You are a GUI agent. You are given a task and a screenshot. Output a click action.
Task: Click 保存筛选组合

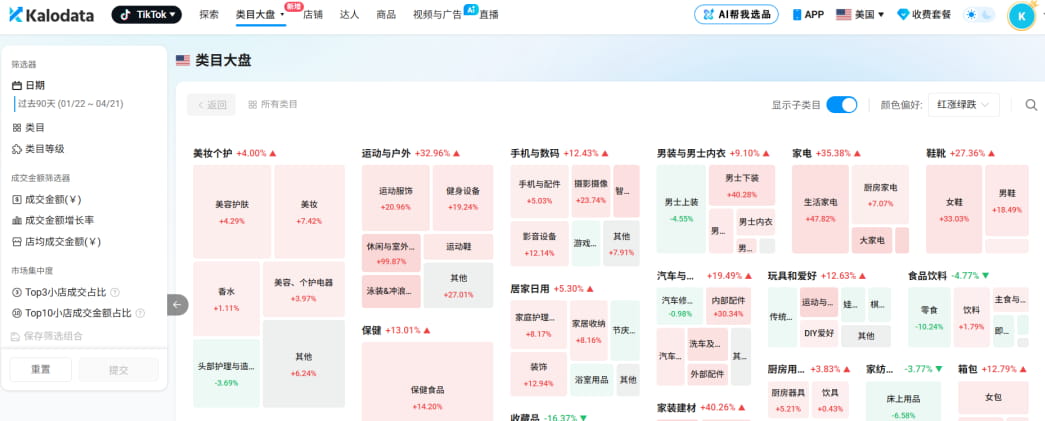[47, 336]
